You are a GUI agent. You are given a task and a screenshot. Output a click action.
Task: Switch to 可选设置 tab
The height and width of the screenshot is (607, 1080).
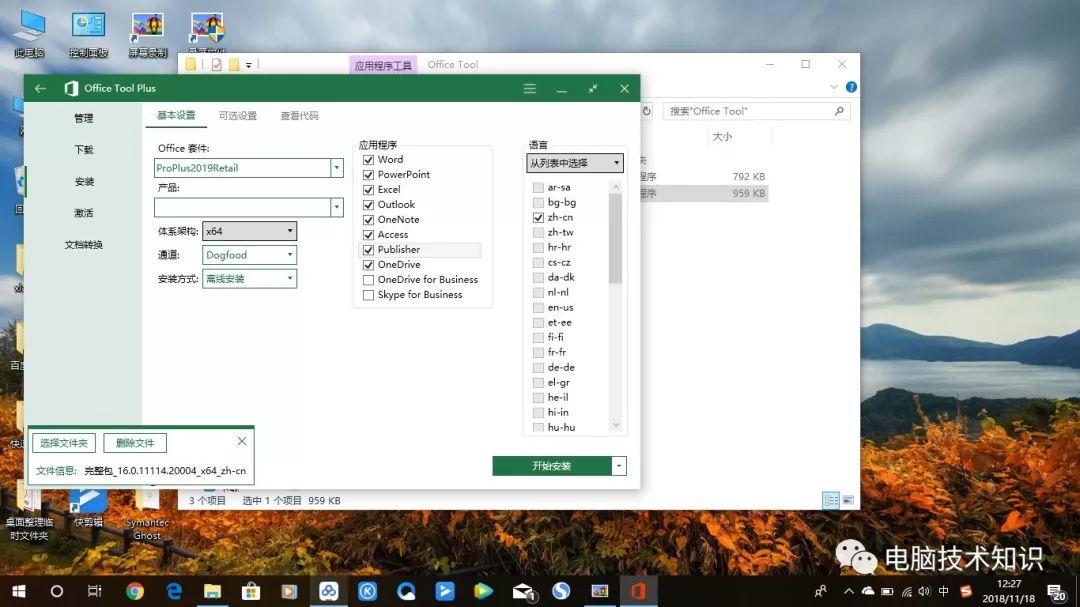click(238, 116)
